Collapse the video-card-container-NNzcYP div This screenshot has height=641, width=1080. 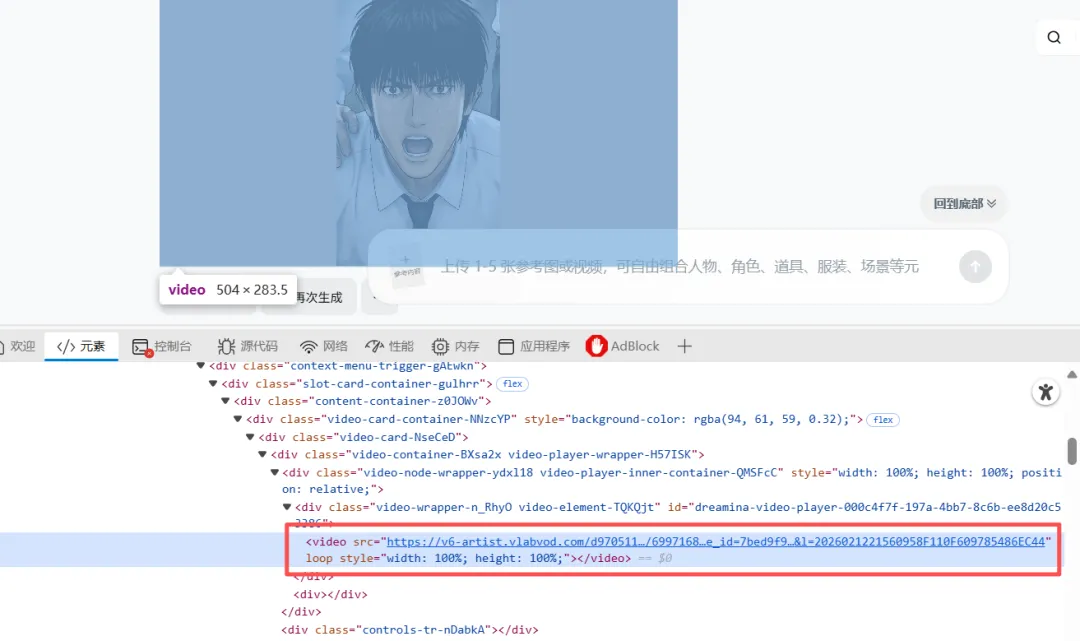click(x=238, y=419)
